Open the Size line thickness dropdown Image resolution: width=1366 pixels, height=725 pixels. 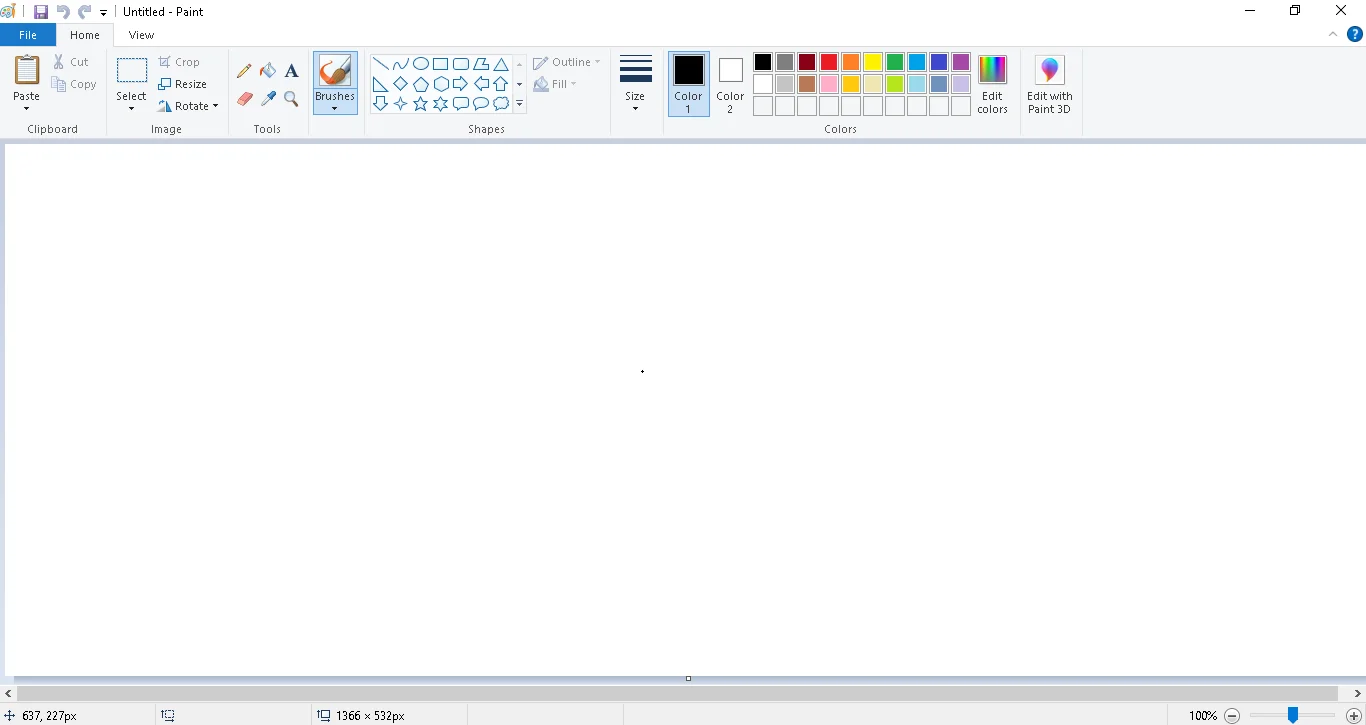click(635, 84)
